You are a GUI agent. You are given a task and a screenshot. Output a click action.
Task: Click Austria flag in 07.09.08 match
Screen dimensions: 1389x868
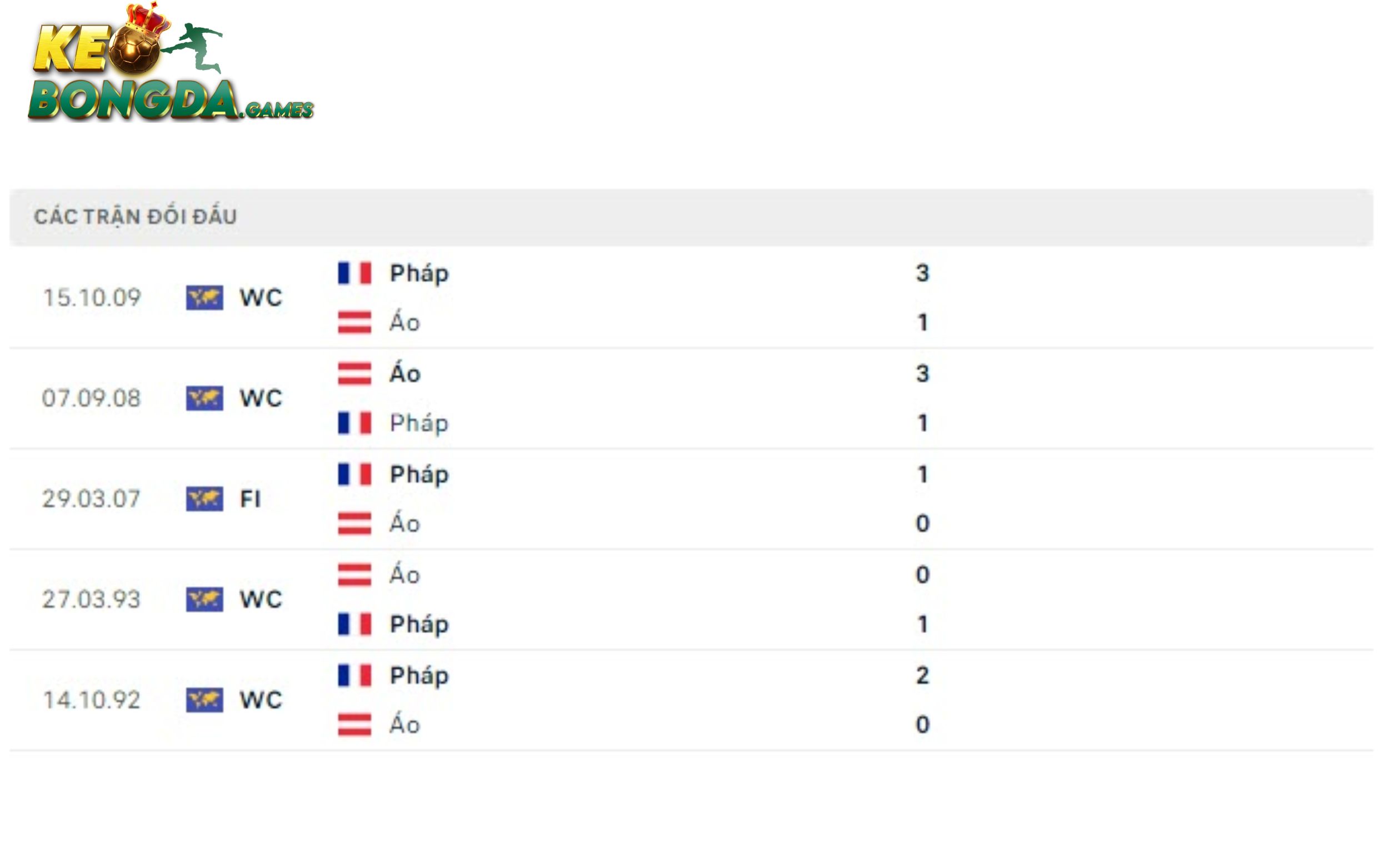point(354,374)
